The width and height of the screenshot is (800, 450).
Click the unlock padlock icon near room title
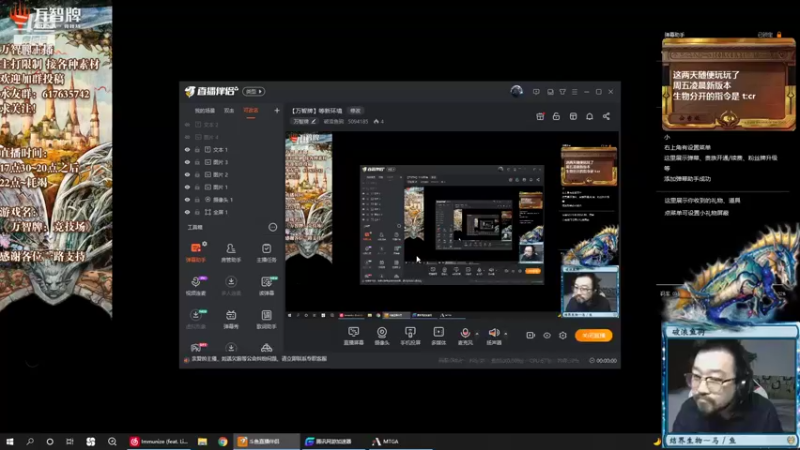tap(556, 116)
